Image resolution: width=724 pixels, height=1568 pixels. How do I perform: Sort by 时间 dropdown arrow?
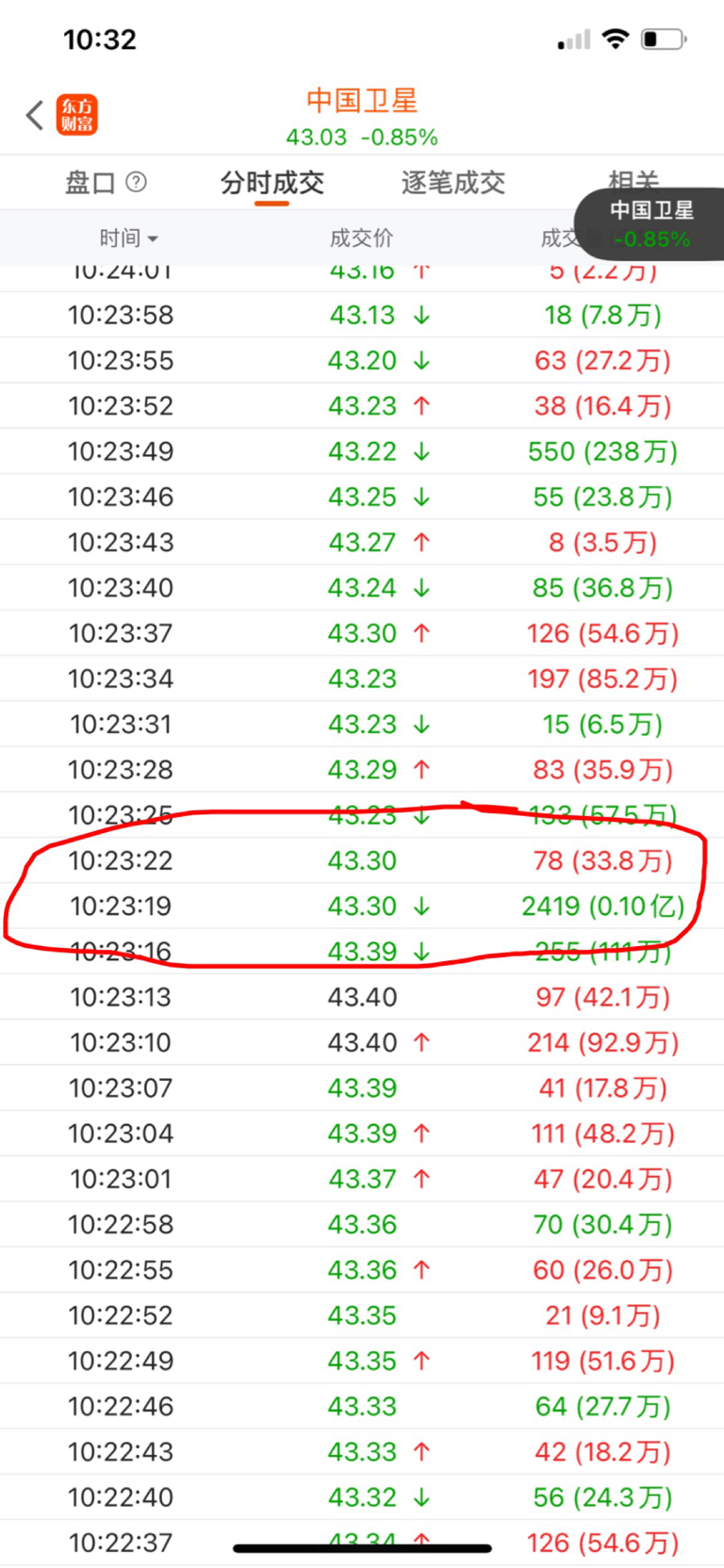(x=153, y=239)
